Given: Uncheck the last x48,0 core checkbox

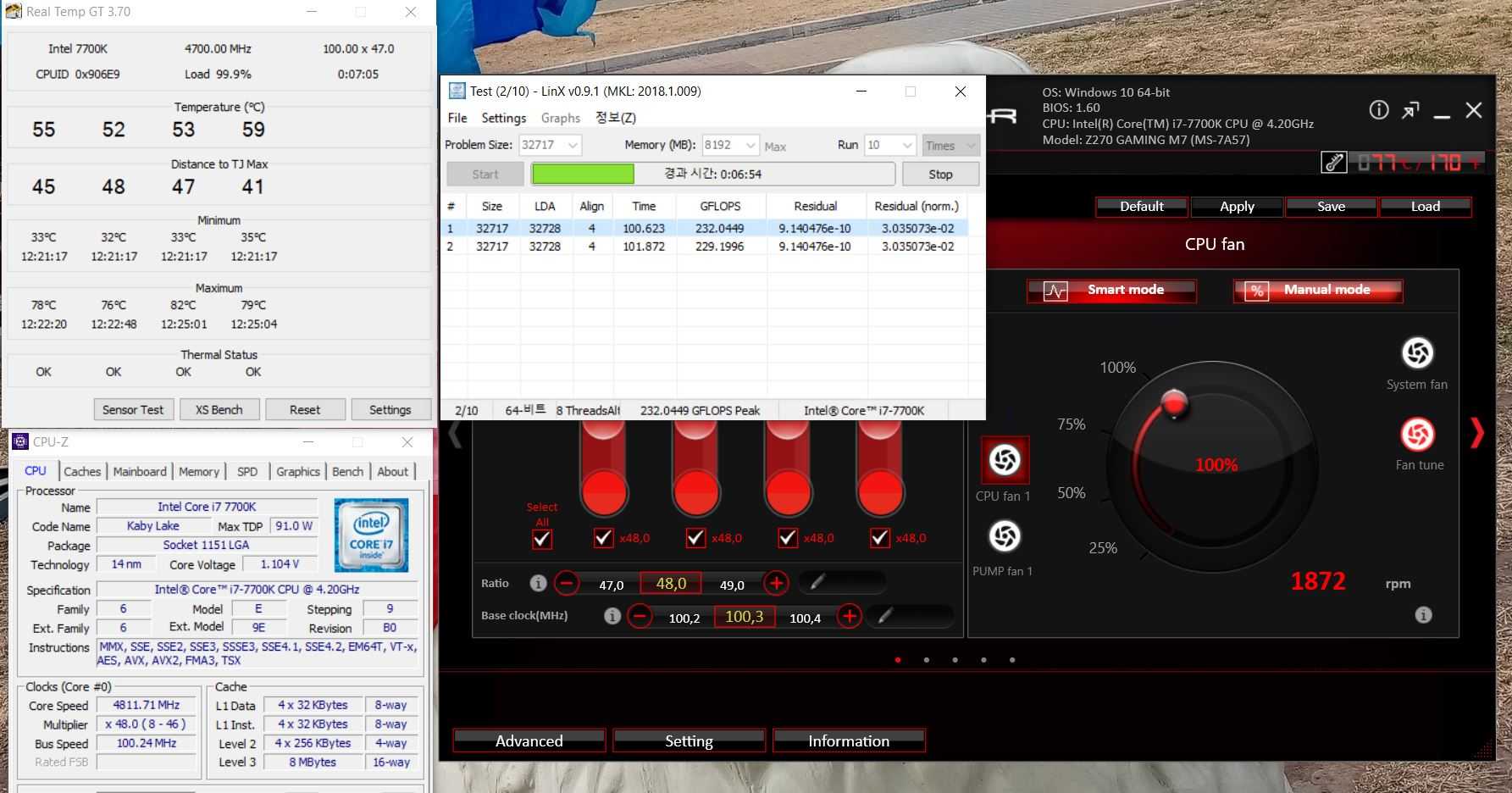Looking at the screenshot, I should (x=880, y=538).
